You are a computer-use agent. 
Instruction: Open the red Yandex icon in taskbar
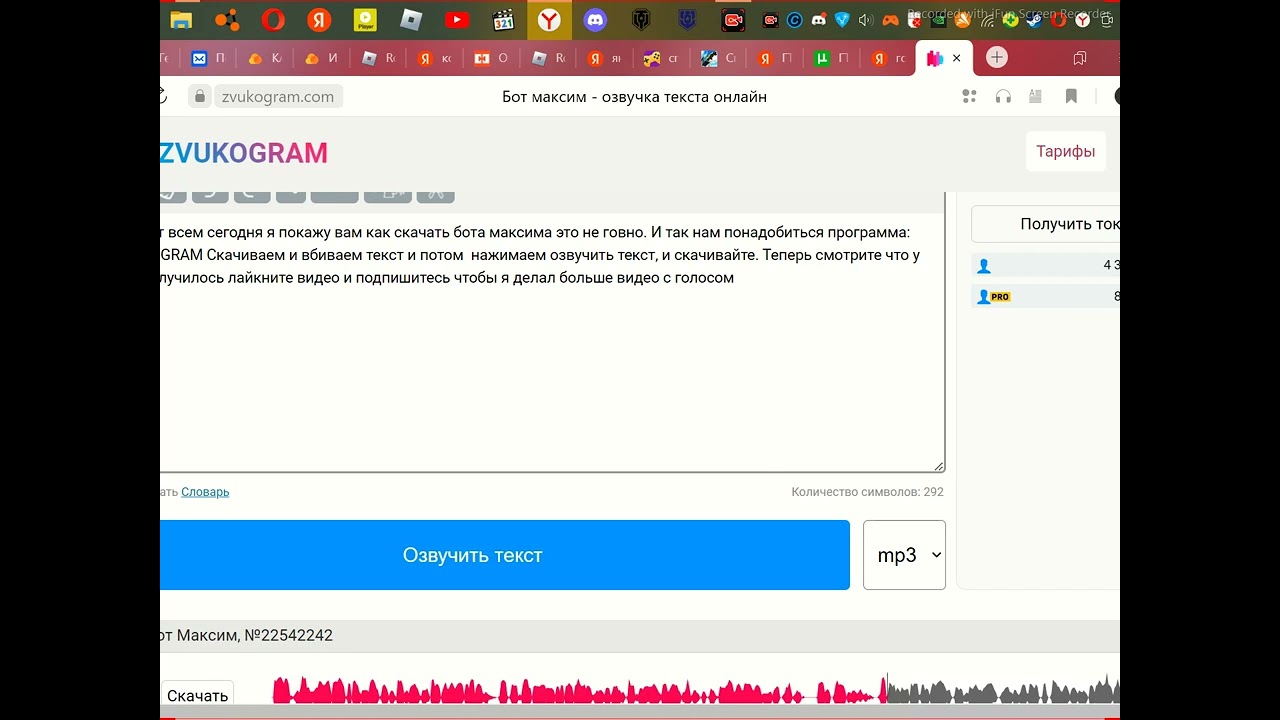319,19
